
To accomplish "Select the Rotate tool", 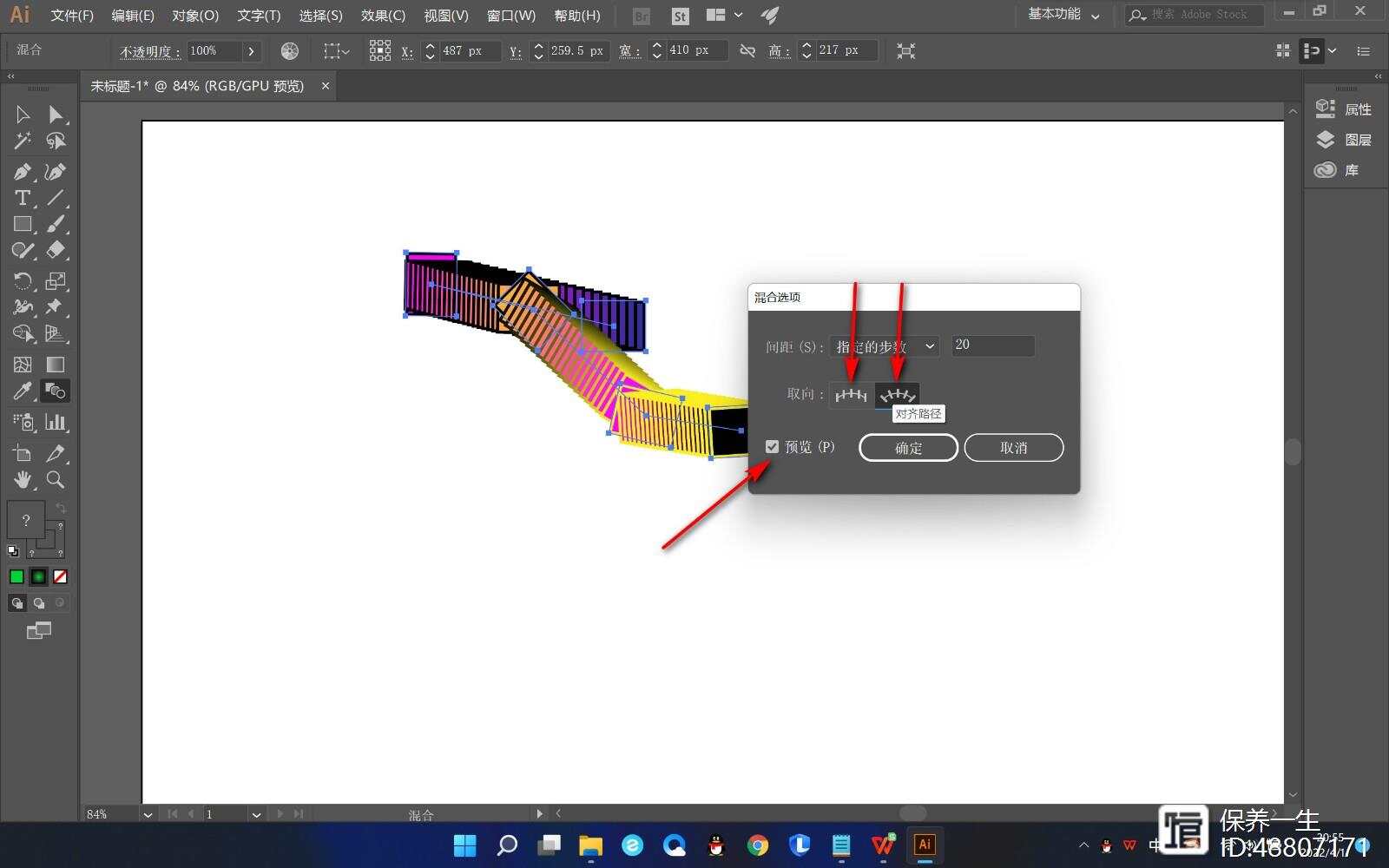I will tap(23, 281).
